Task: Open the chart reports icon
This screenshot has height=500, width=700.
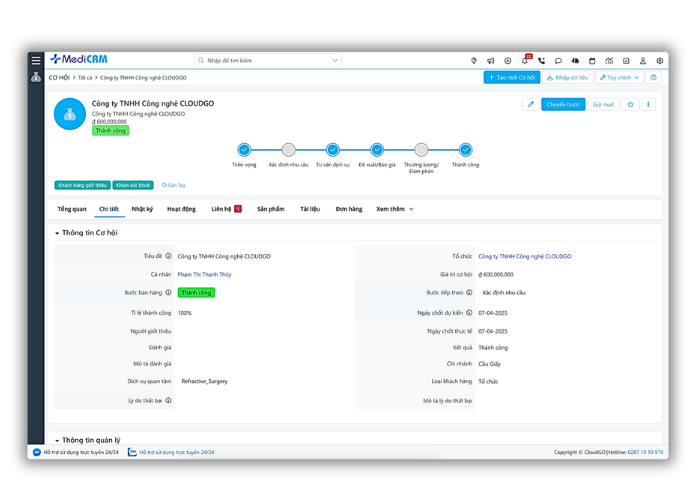Action: (x=609, y=61)
